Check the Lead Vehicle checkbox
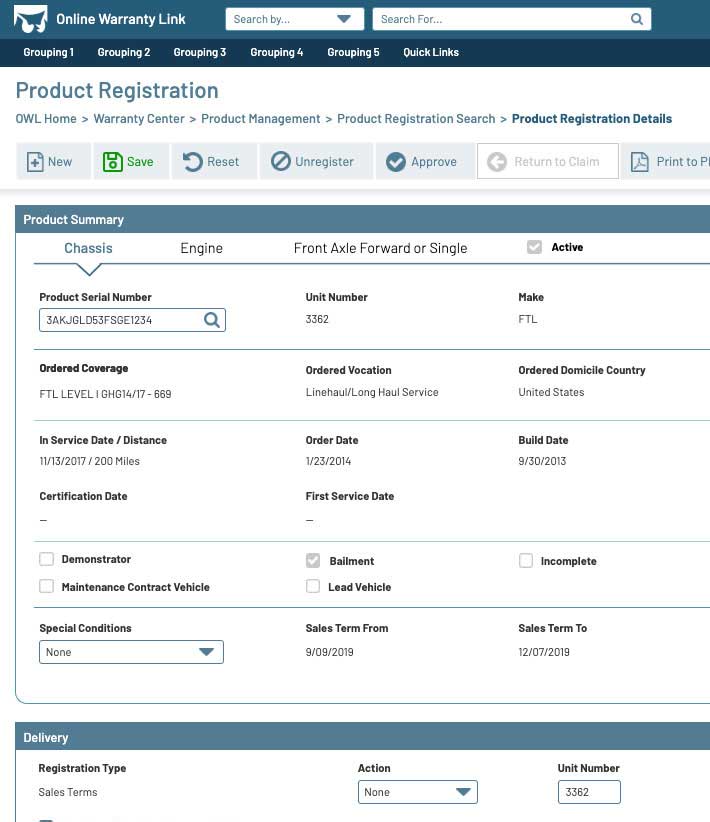 pos(313,587)
